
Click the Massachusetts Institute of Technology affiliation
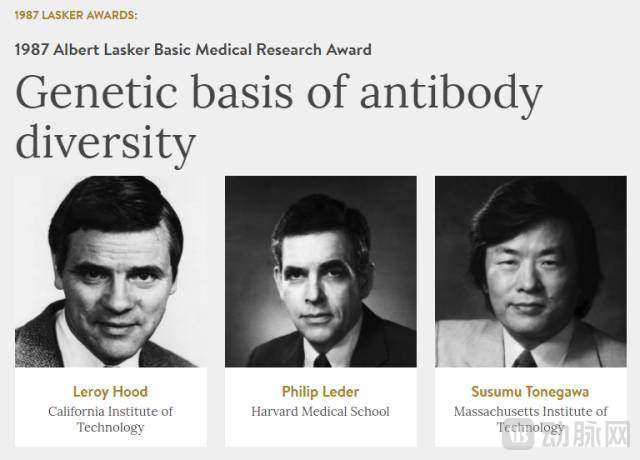(x=530, y=419)
